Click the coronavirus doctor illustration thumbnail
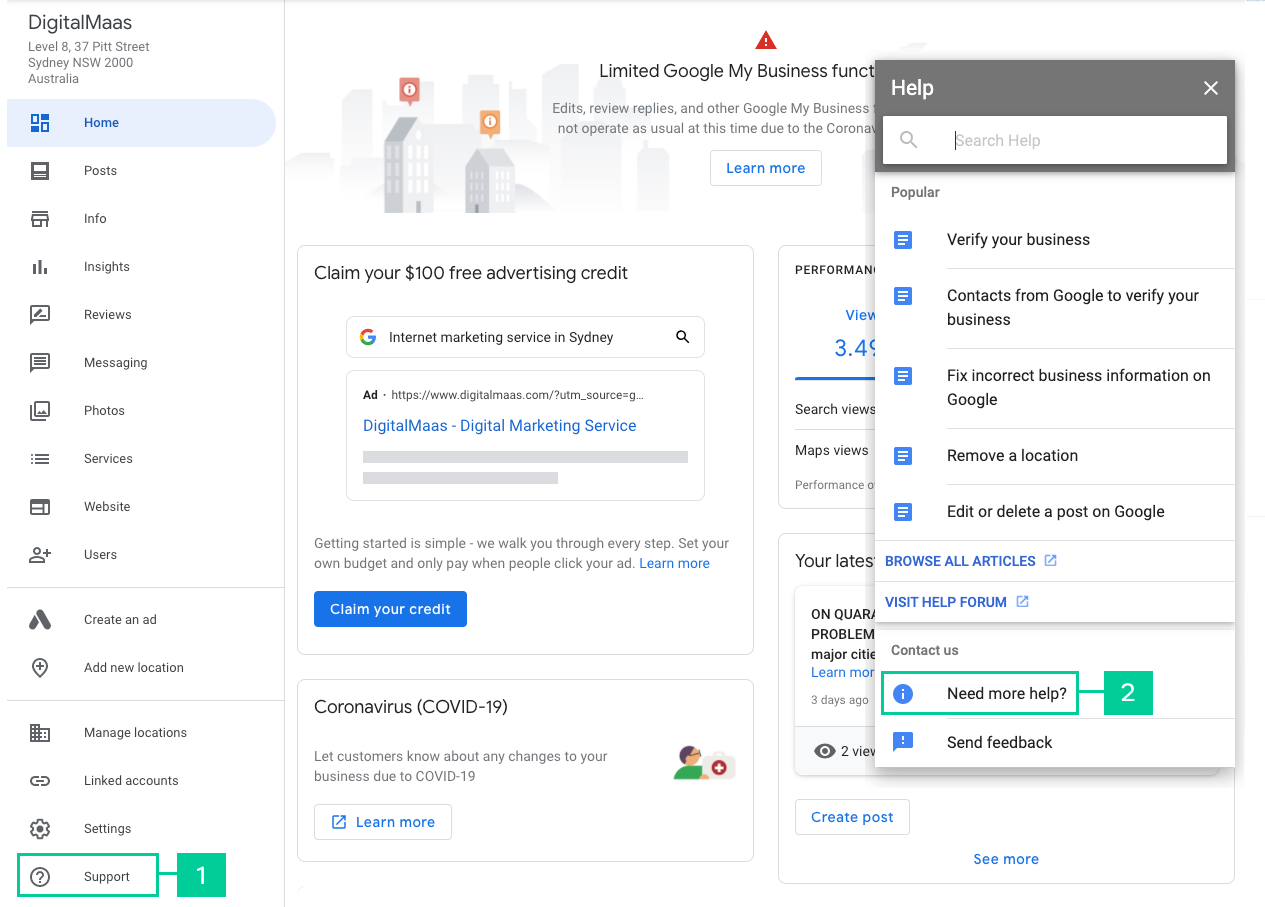1265x907 pixels. tap(704, 762)
